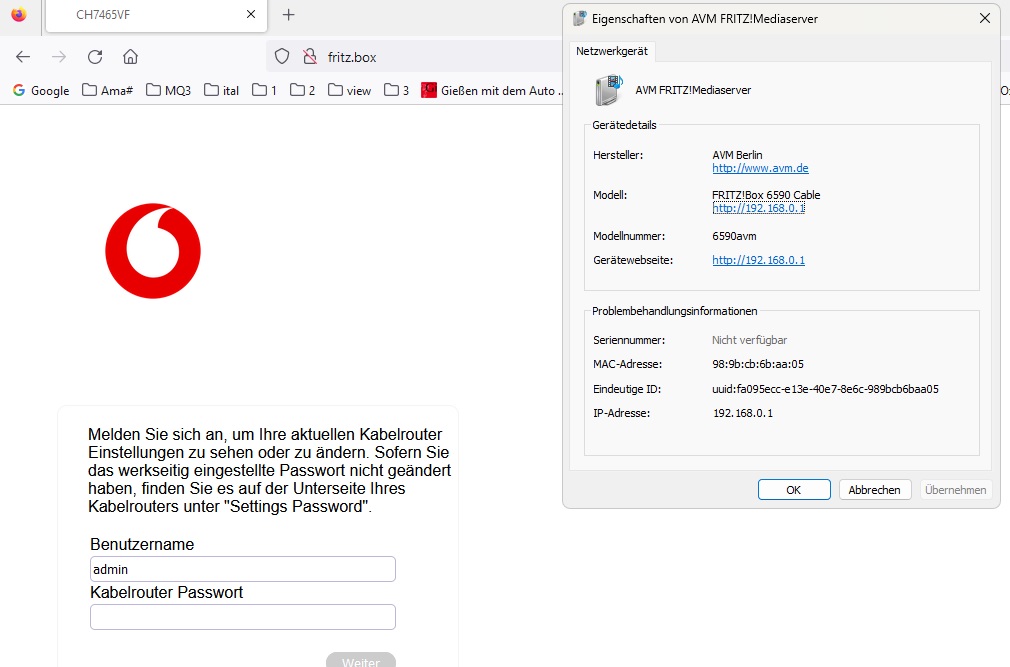
Task: Open the Google bookmark
Action: click(41, 91)
